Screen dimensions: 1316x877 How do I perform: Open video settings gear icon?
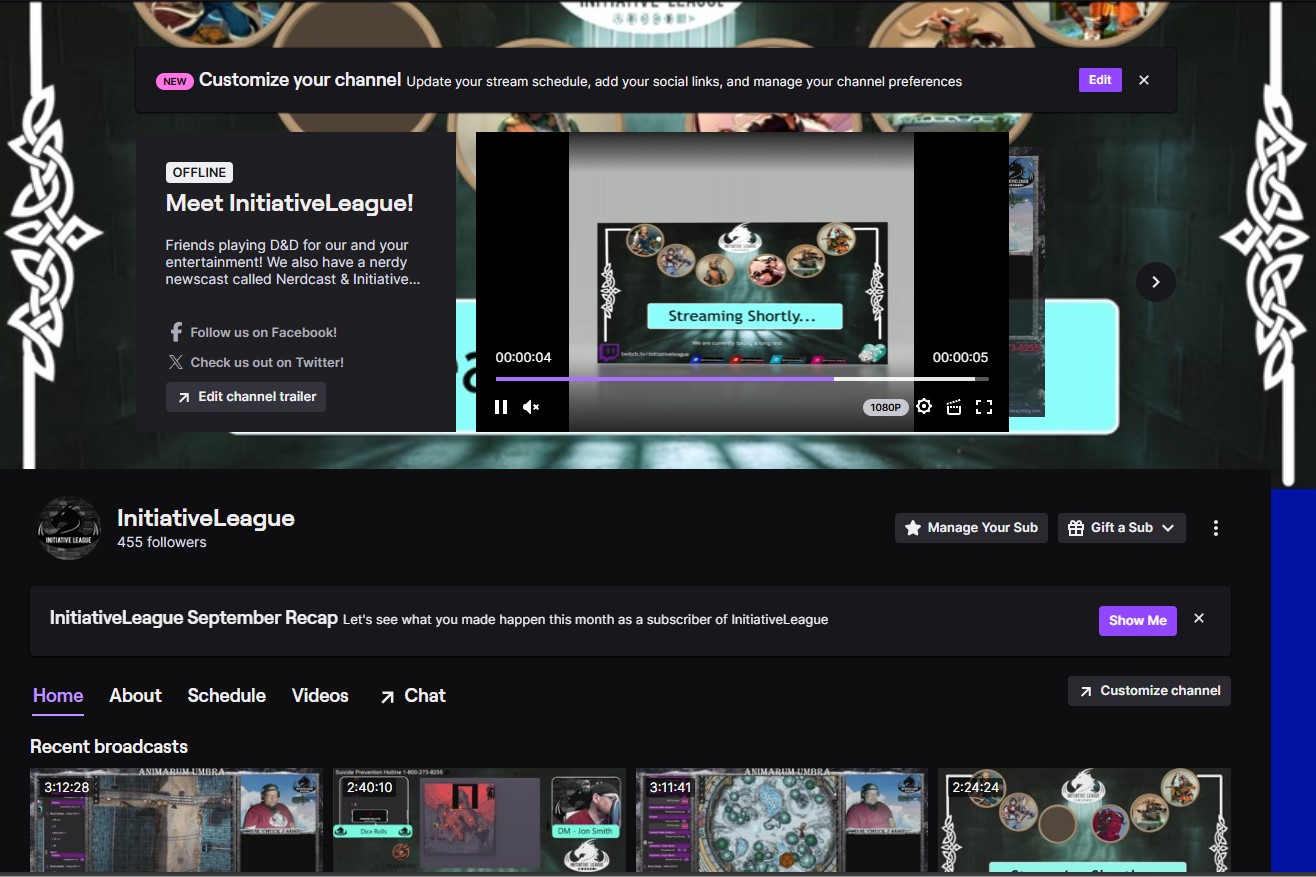pyautogui.click(x=924, y=407)
